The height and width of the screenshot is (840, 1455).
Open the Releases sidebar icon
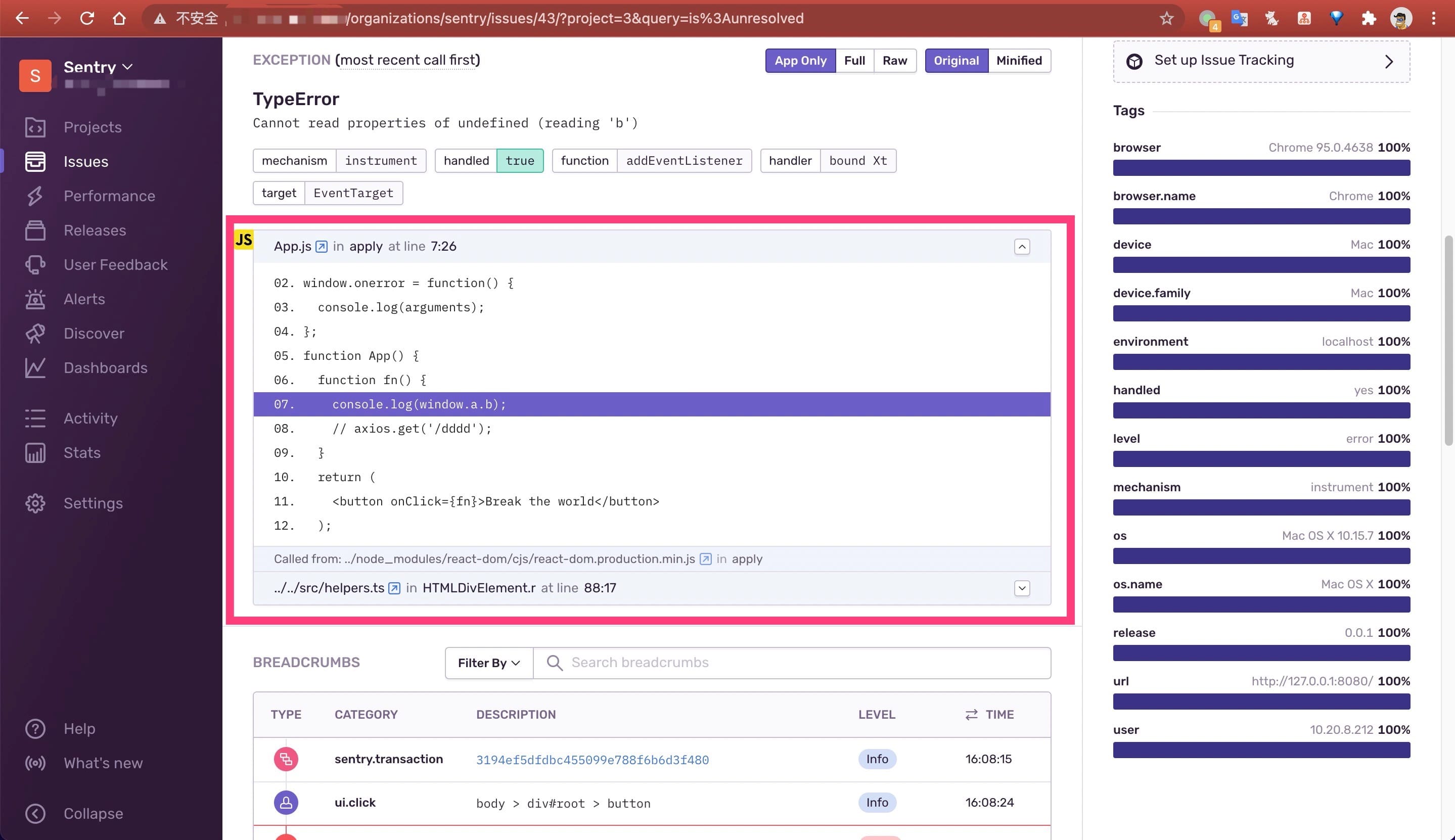click(x=35, y=230)
